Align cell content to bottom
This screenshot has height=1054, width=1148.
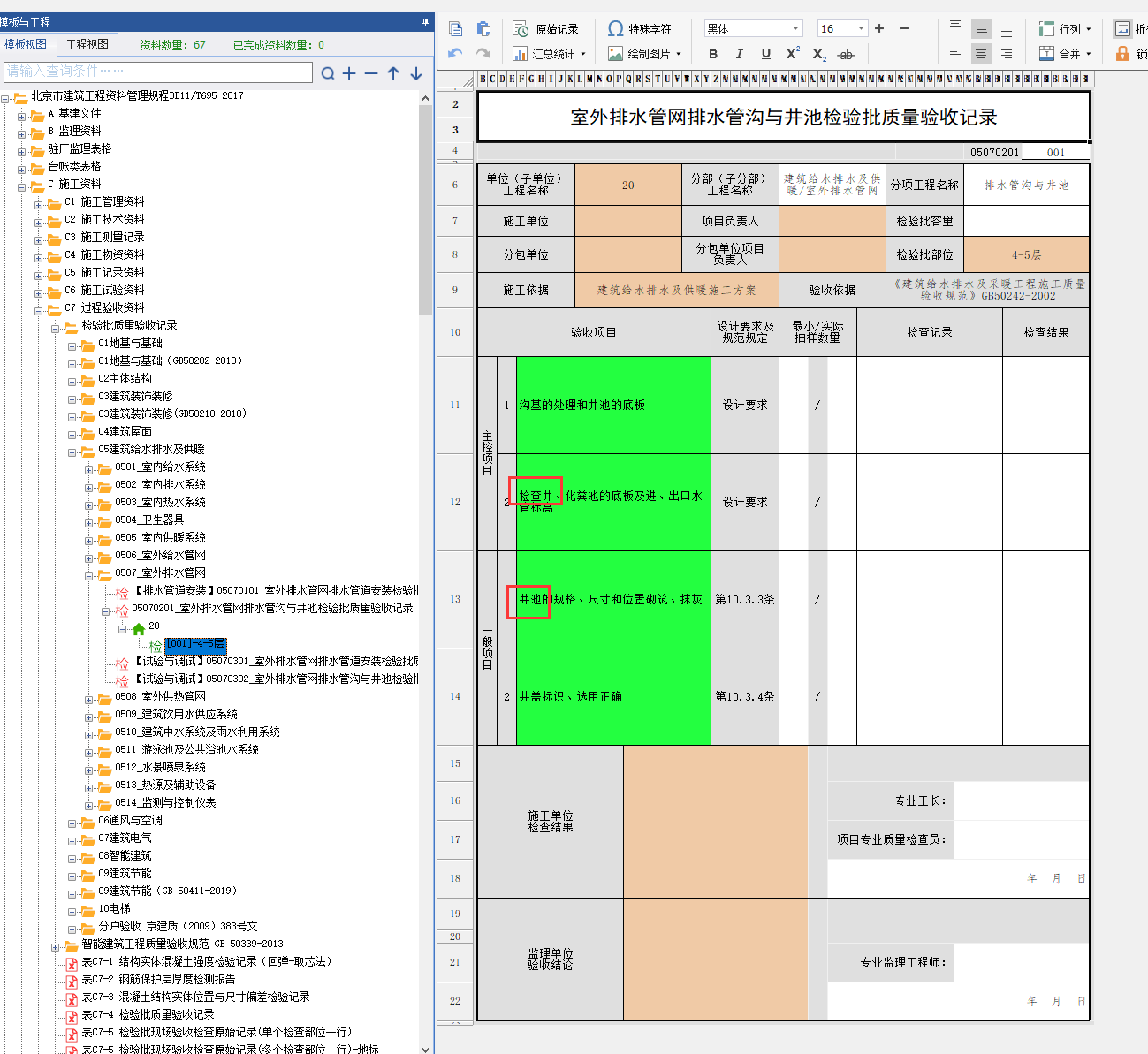pos(1007,33)
